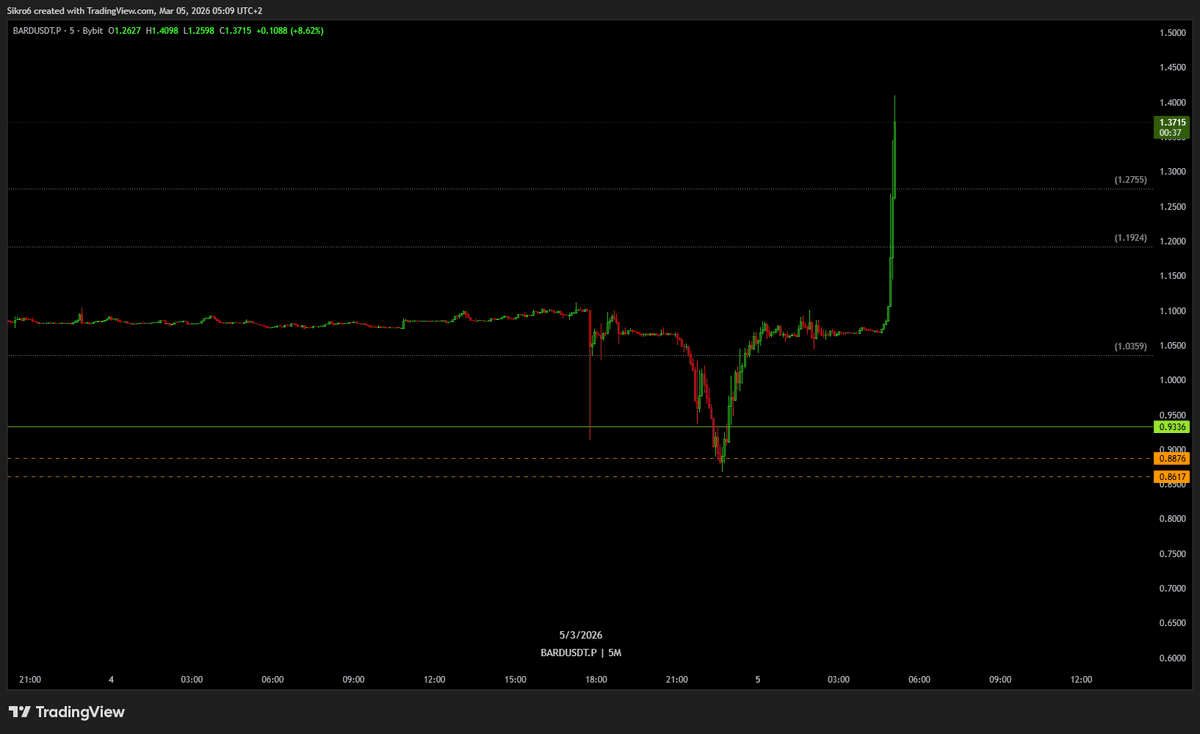
Task: Click the current price label 1.3715
Action: (1171, 122)
